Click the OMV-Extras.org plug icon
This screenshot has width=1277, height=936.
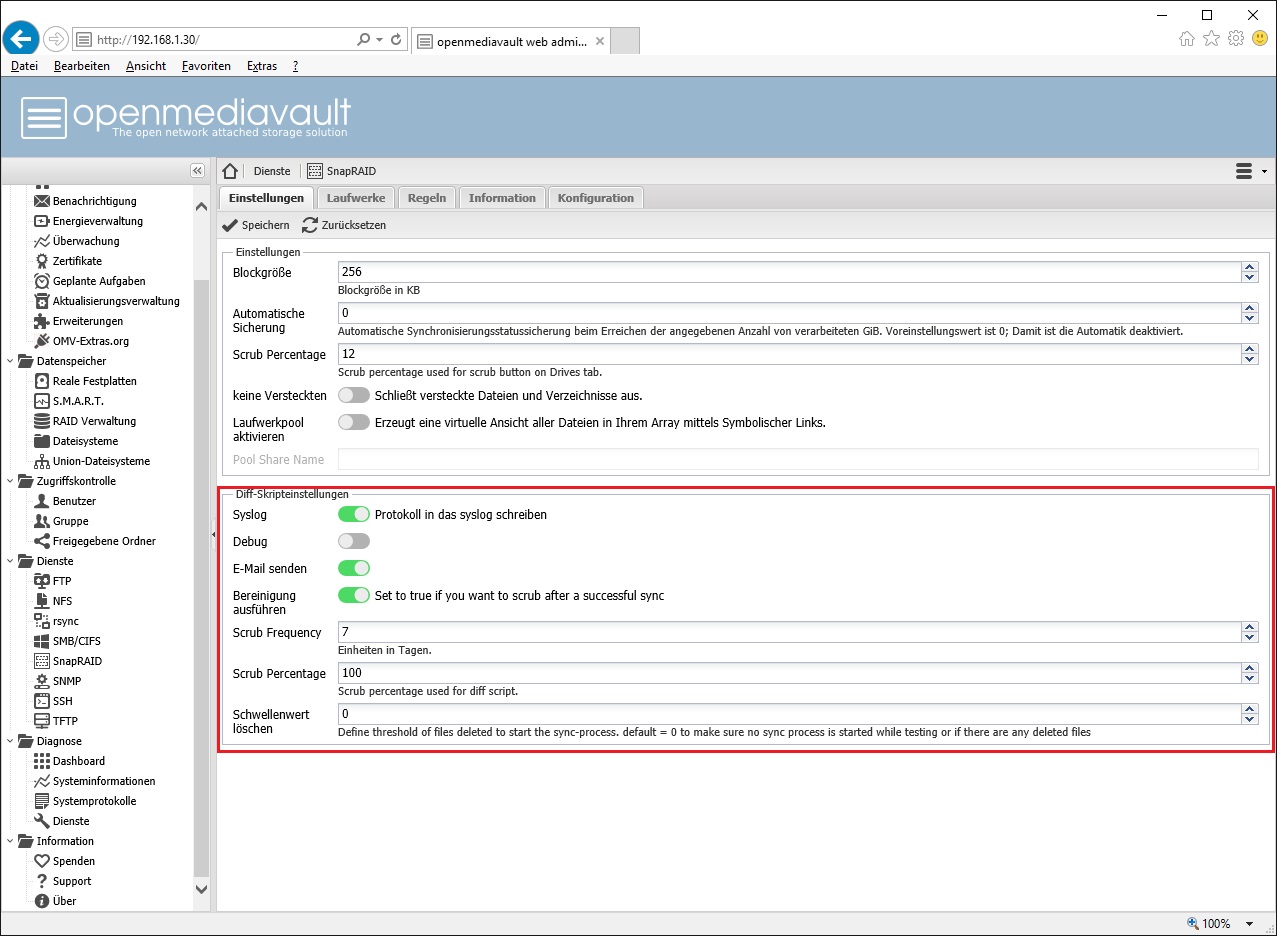point(42,341)
